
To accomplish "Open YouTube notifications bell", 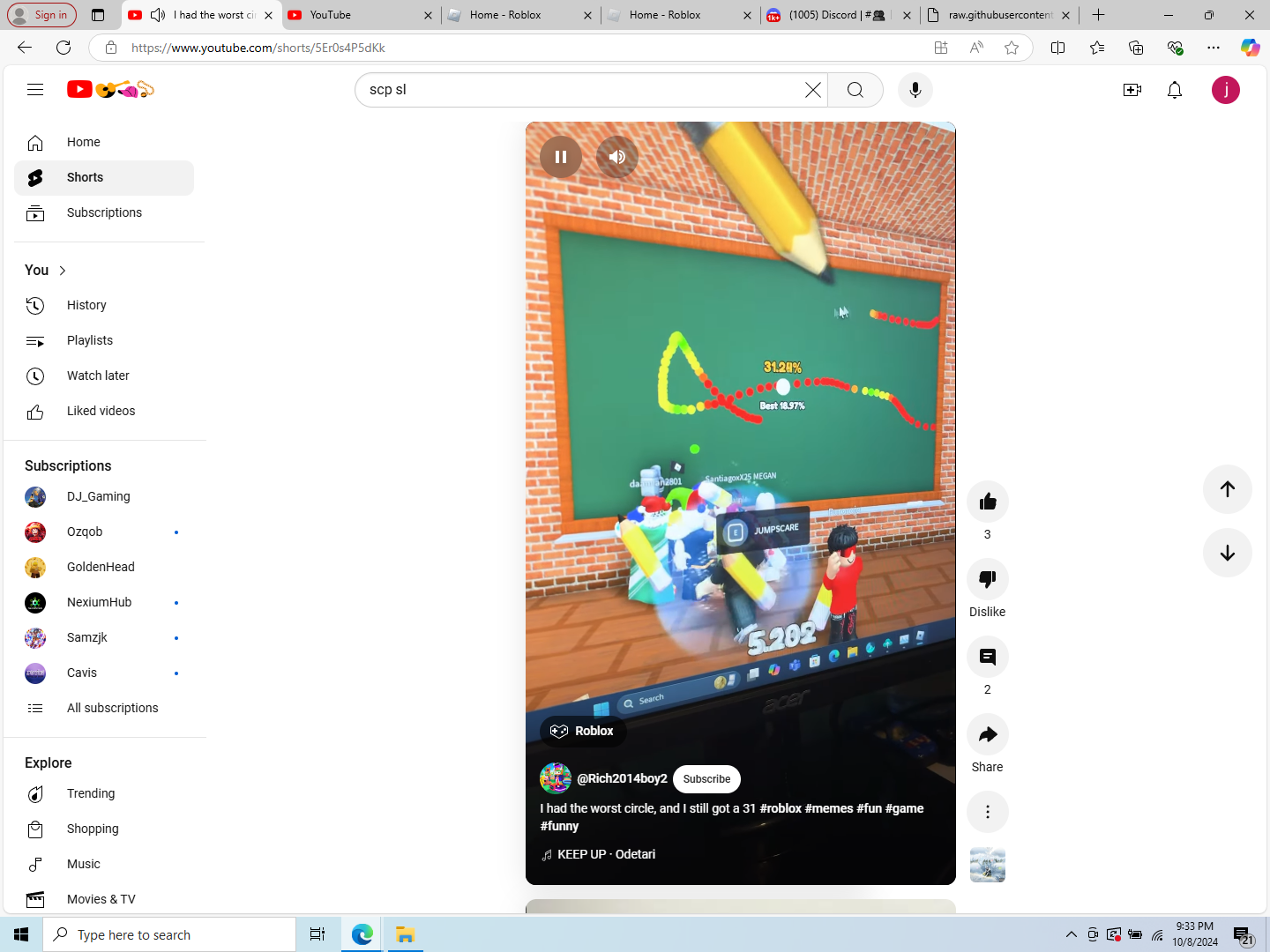I will [1175, 90].
